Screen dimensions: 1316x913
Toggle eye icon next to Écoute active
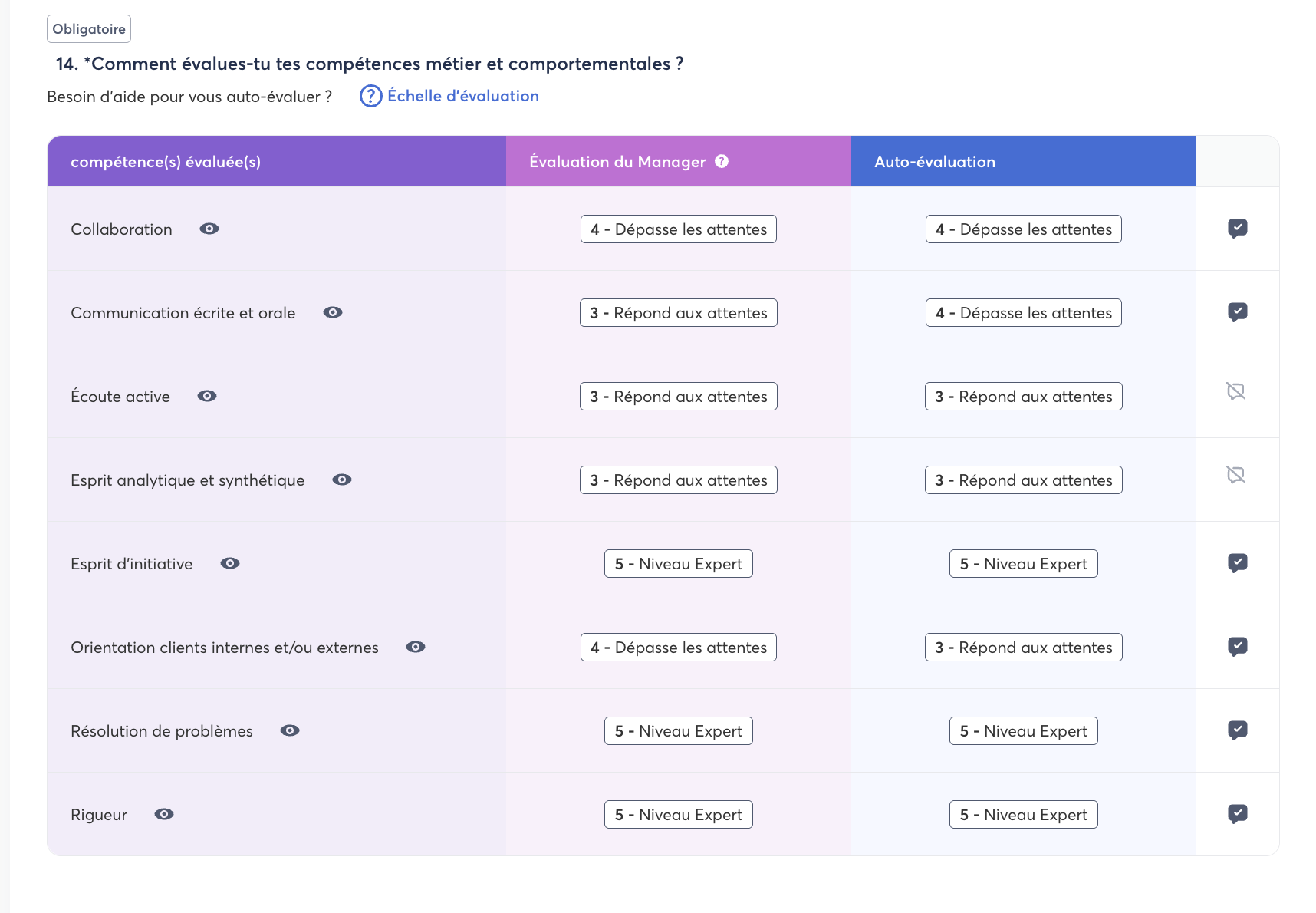[207, 396]
